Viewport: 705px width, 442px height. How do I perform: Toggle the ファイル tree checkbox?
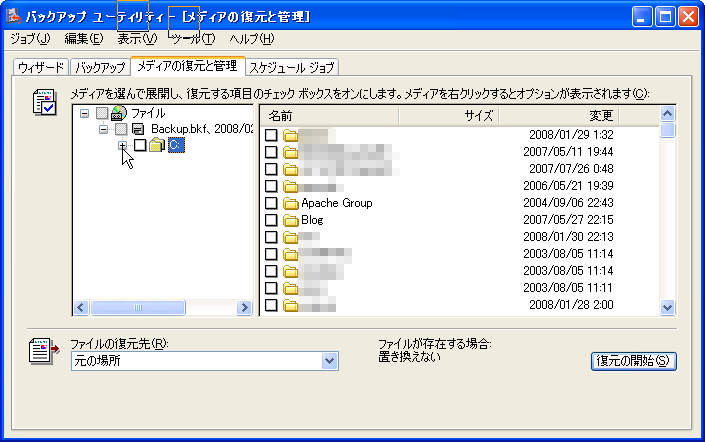(103, 113)
